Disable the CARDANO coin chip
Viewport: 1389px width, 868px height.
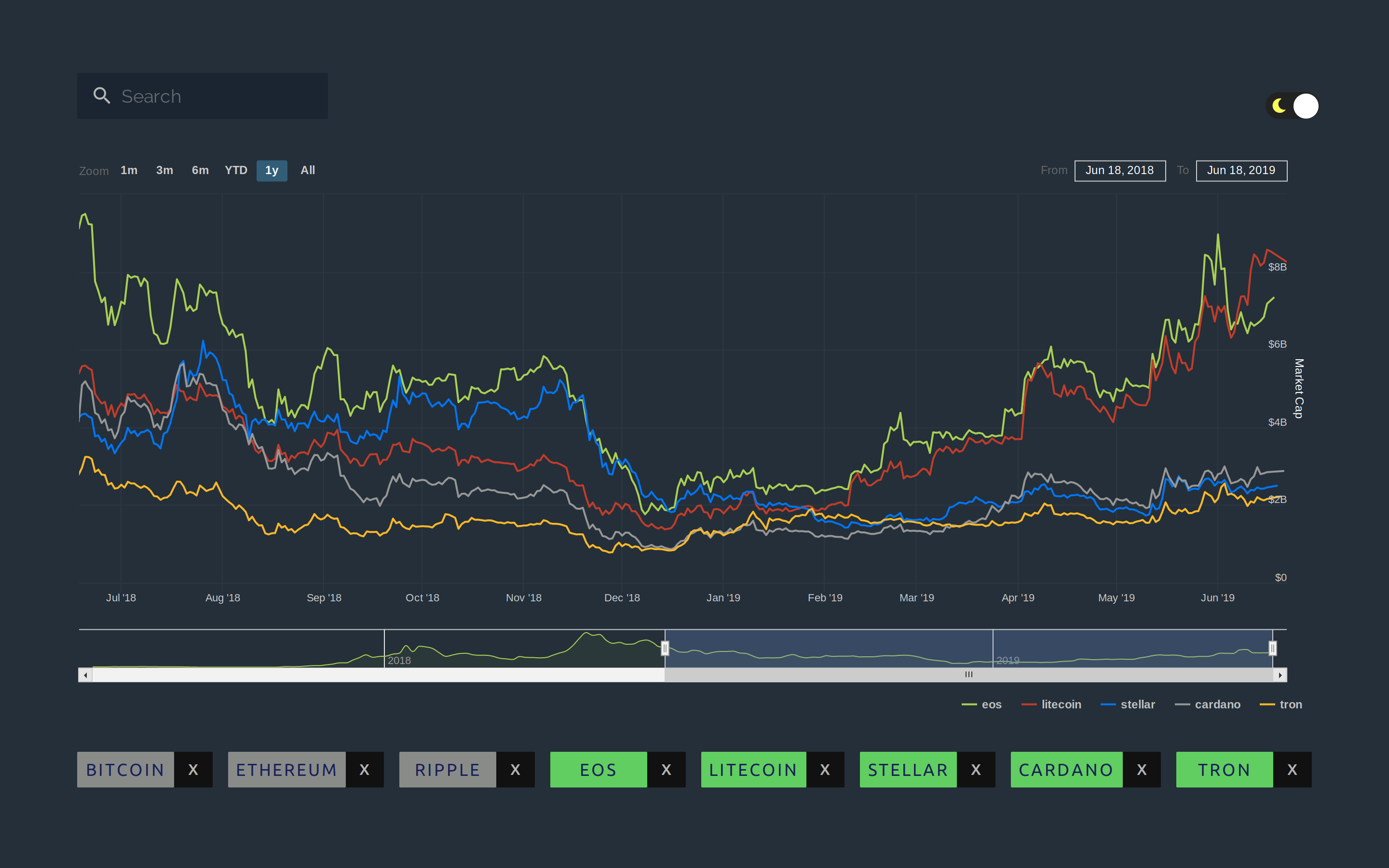pos(1066,770)
